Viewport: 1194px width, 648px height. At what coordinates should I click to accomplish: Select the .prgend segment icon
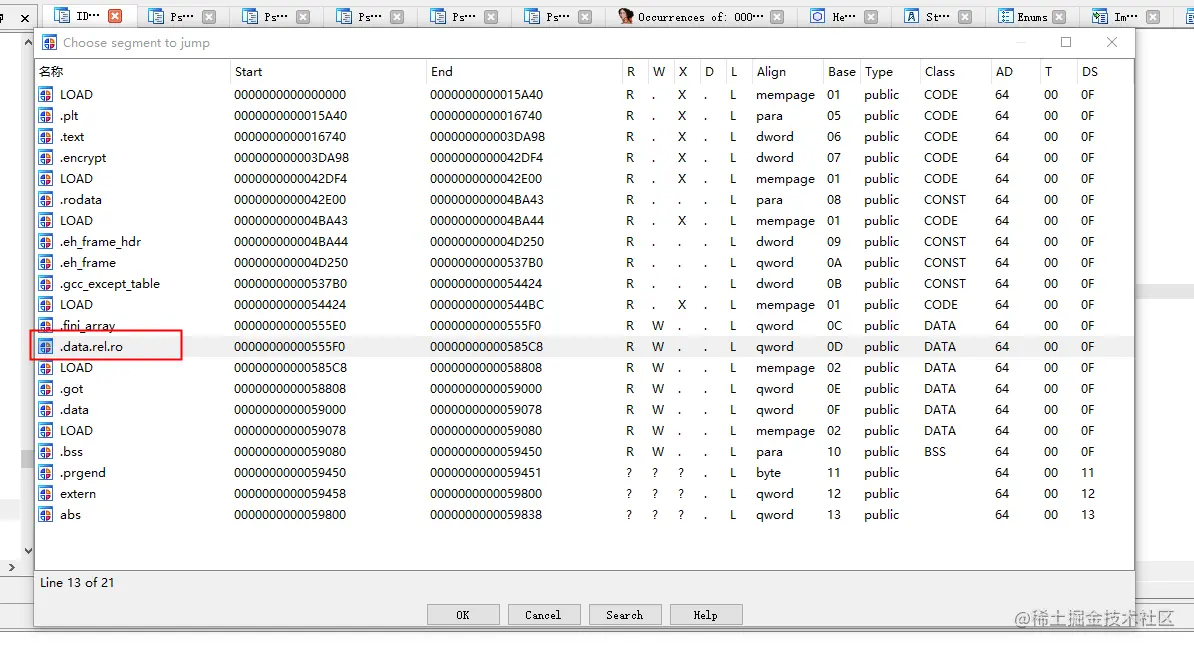click(46, 473)
